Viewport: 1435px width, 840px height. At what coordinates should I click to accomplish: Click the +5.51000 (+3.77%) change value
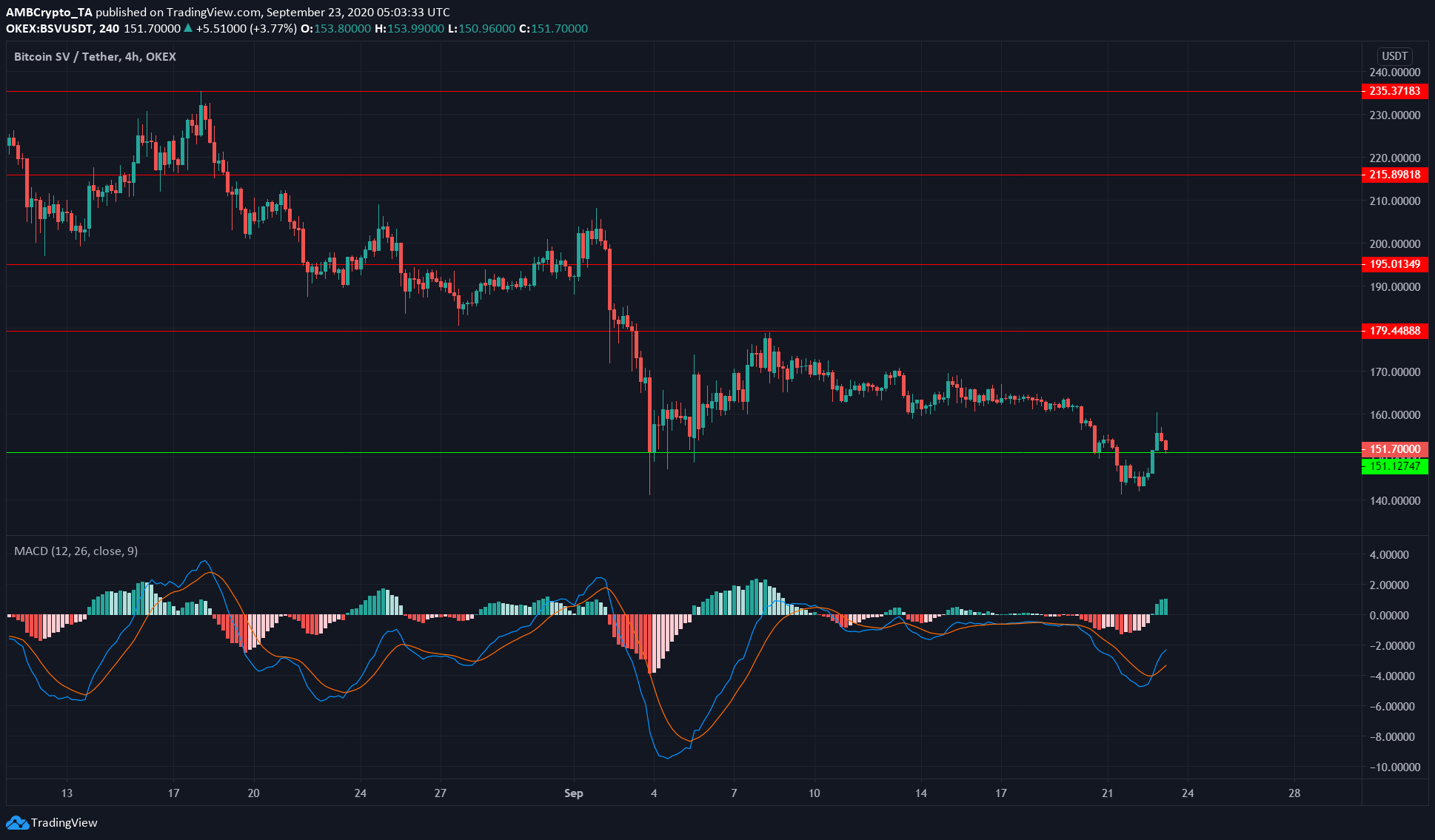245,29
